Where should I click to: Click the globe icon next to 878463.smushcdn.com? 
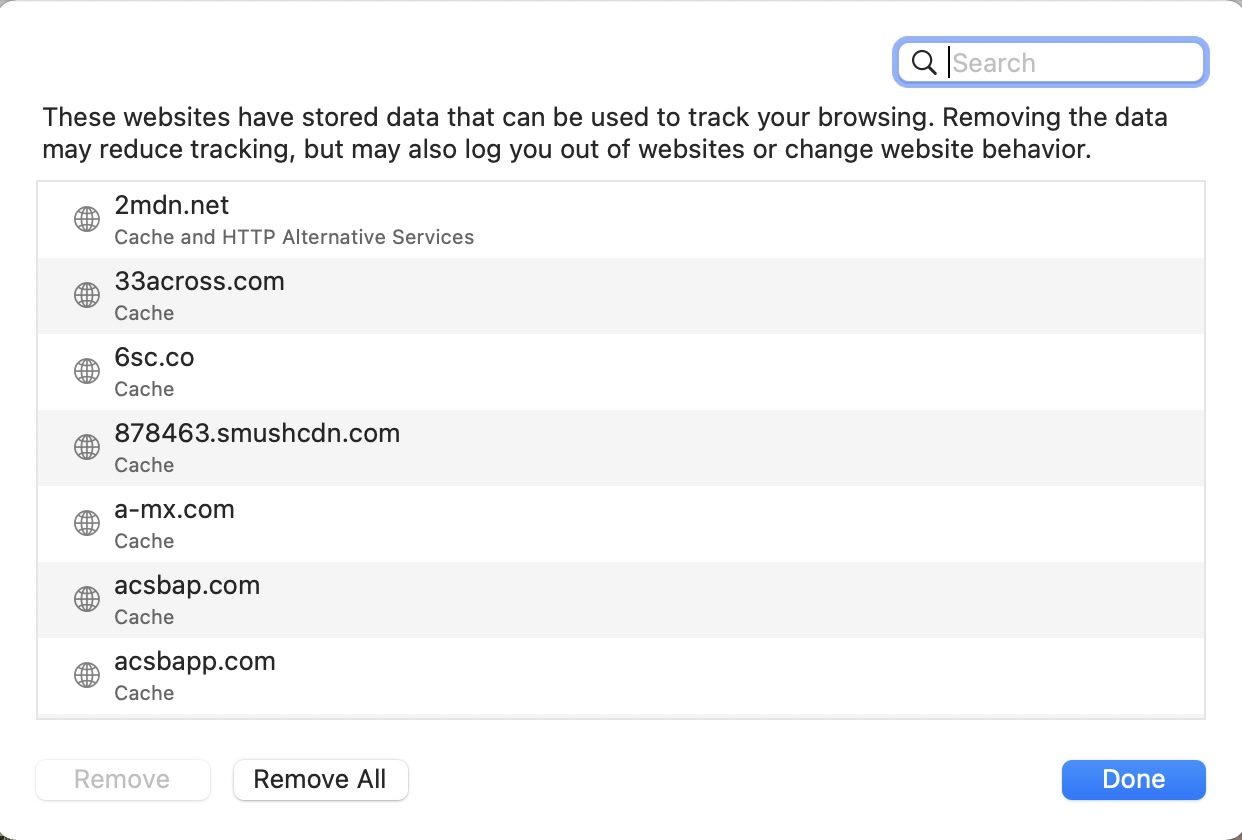tap(87, 447)
